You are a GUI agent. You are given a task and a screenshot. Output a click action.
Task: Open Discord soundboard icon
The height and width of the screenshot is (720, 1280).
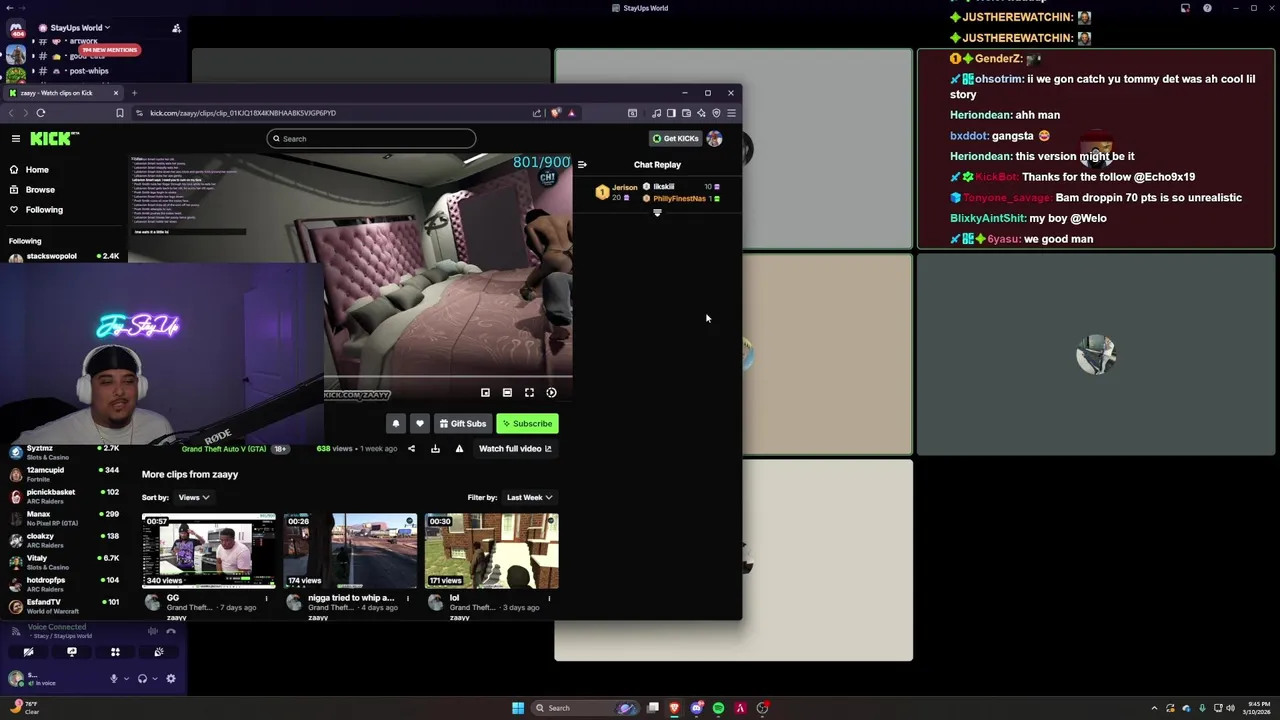(158, 652)
